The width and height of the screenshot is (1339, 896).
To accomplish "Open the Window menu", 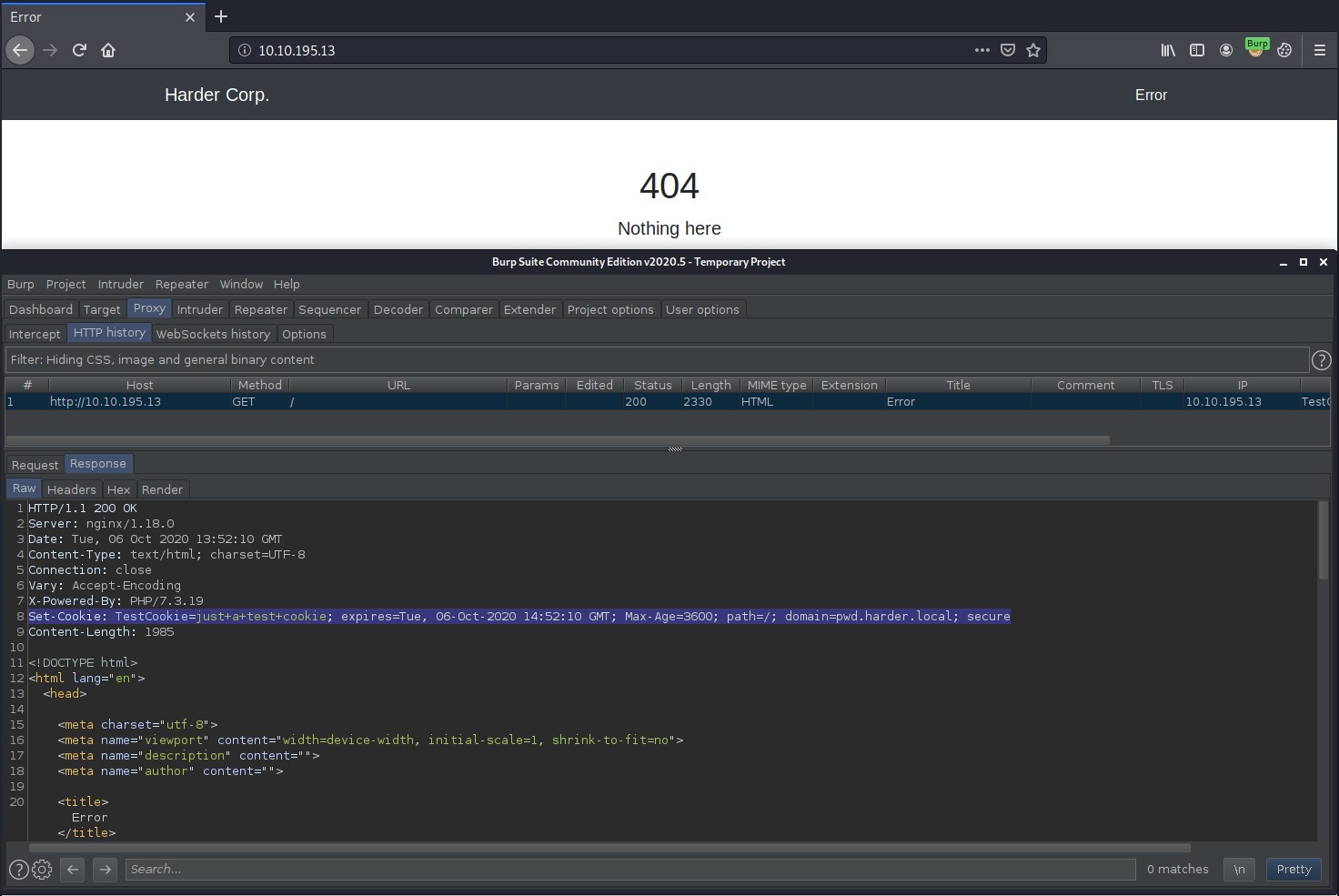I will coord(241,285).
